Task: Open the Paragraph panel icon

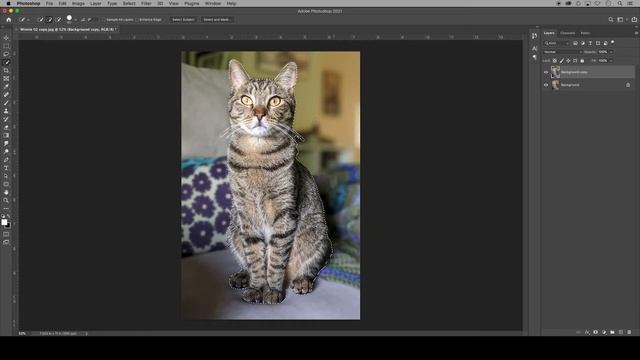Action: click(x=535, y=58)
